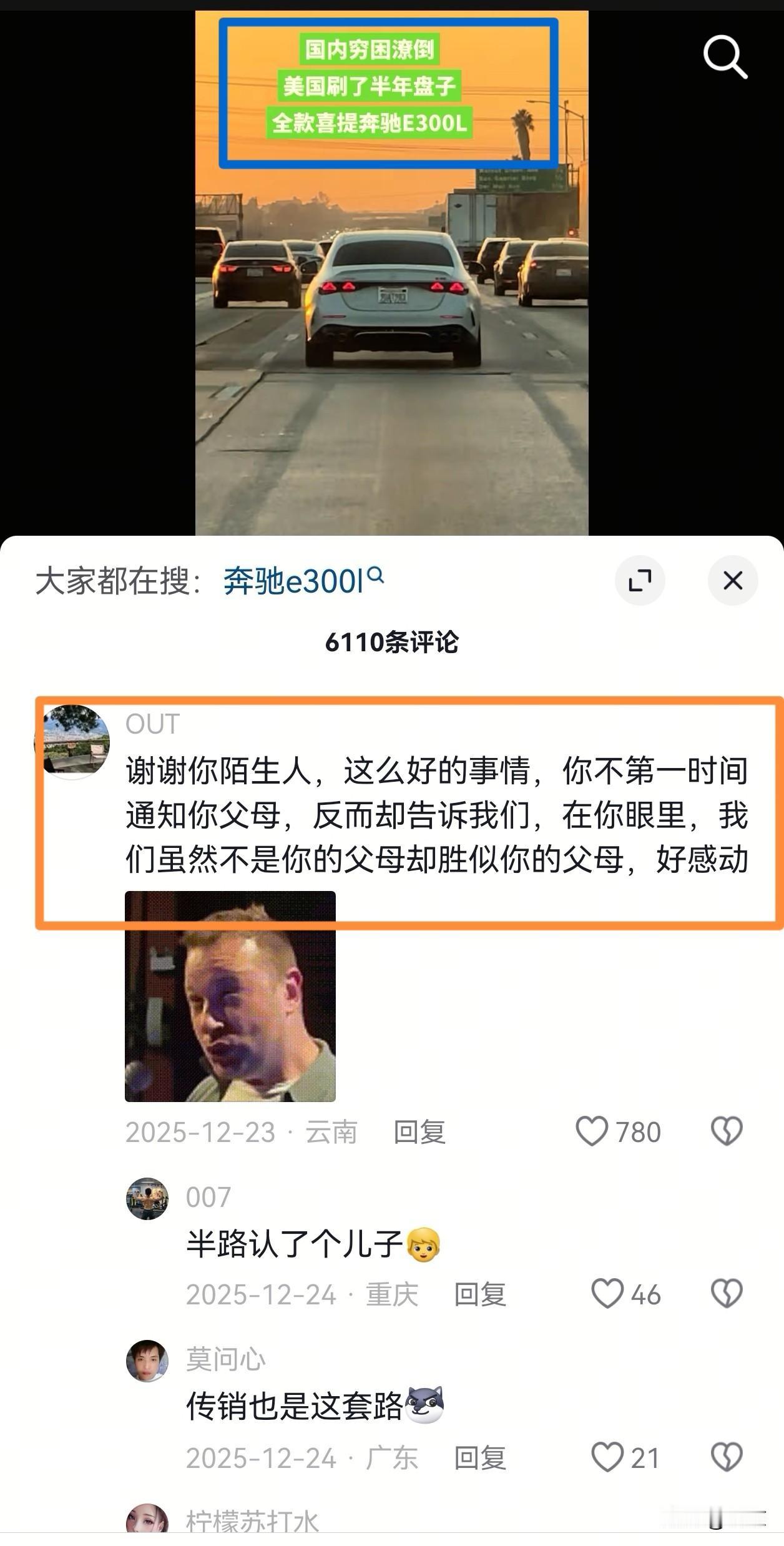Viewport: 784px width, 1546px height.
Task: Search suggested term 奔驰e300l
Action: click(303, 581)
